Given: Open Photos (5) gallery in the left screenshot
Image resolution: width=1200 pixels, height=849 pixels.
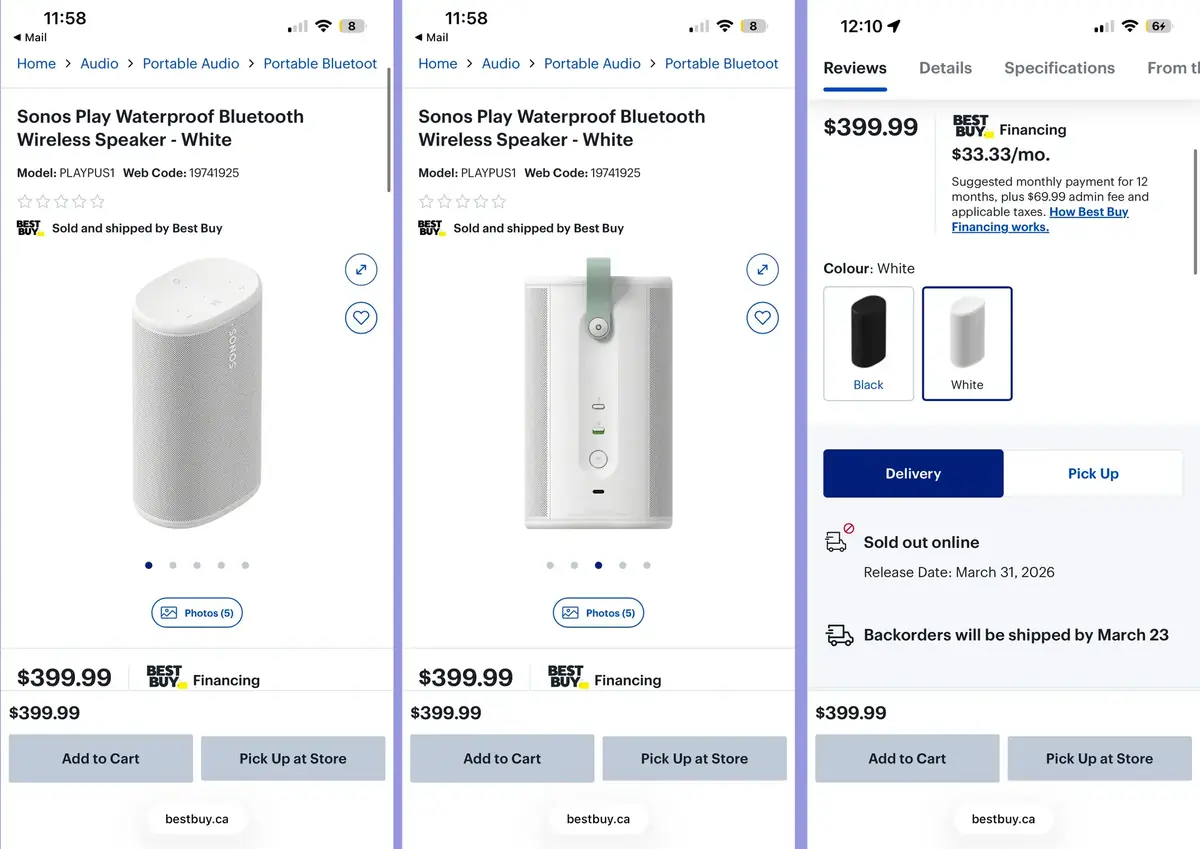Looking at the screenshot, I should 197,613.
